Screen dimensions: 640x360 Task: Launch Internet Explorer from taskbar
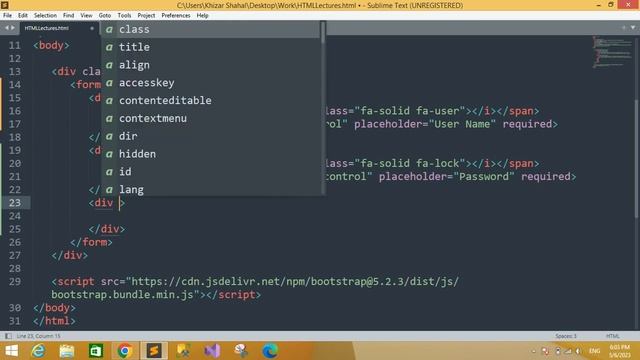[x=38, y=351]
